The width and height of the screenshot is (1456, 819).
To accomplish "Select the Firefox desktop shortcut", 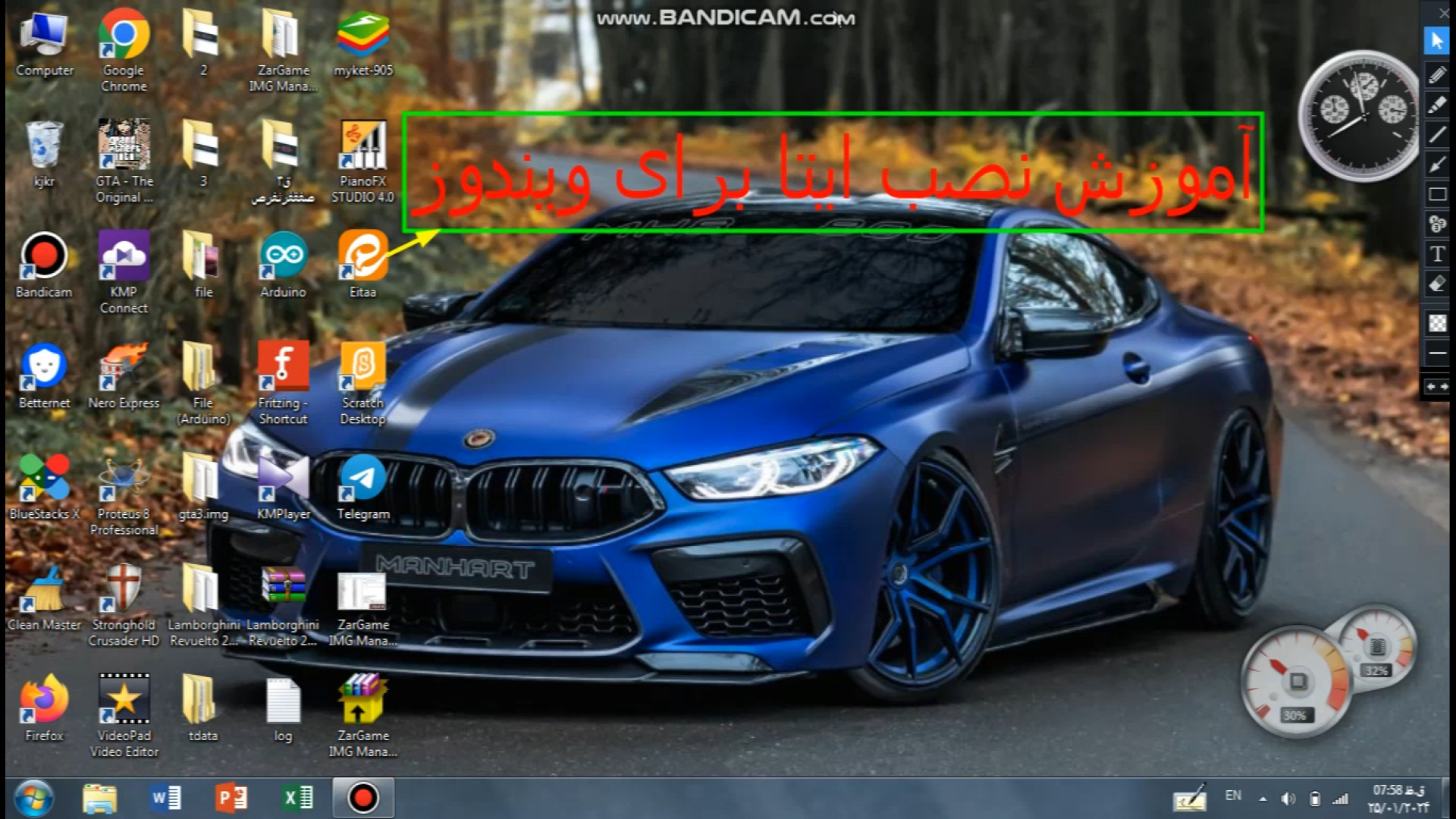I will [44, 708].
